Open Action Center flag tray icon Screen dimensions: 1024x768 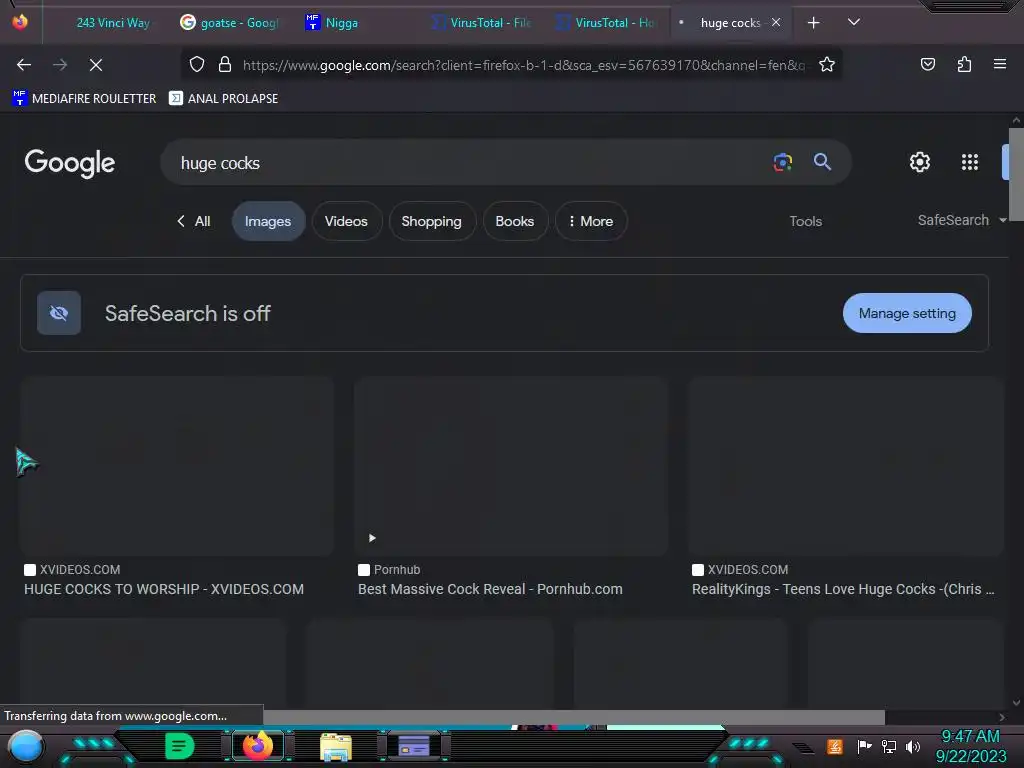click(x=864, y=746)
